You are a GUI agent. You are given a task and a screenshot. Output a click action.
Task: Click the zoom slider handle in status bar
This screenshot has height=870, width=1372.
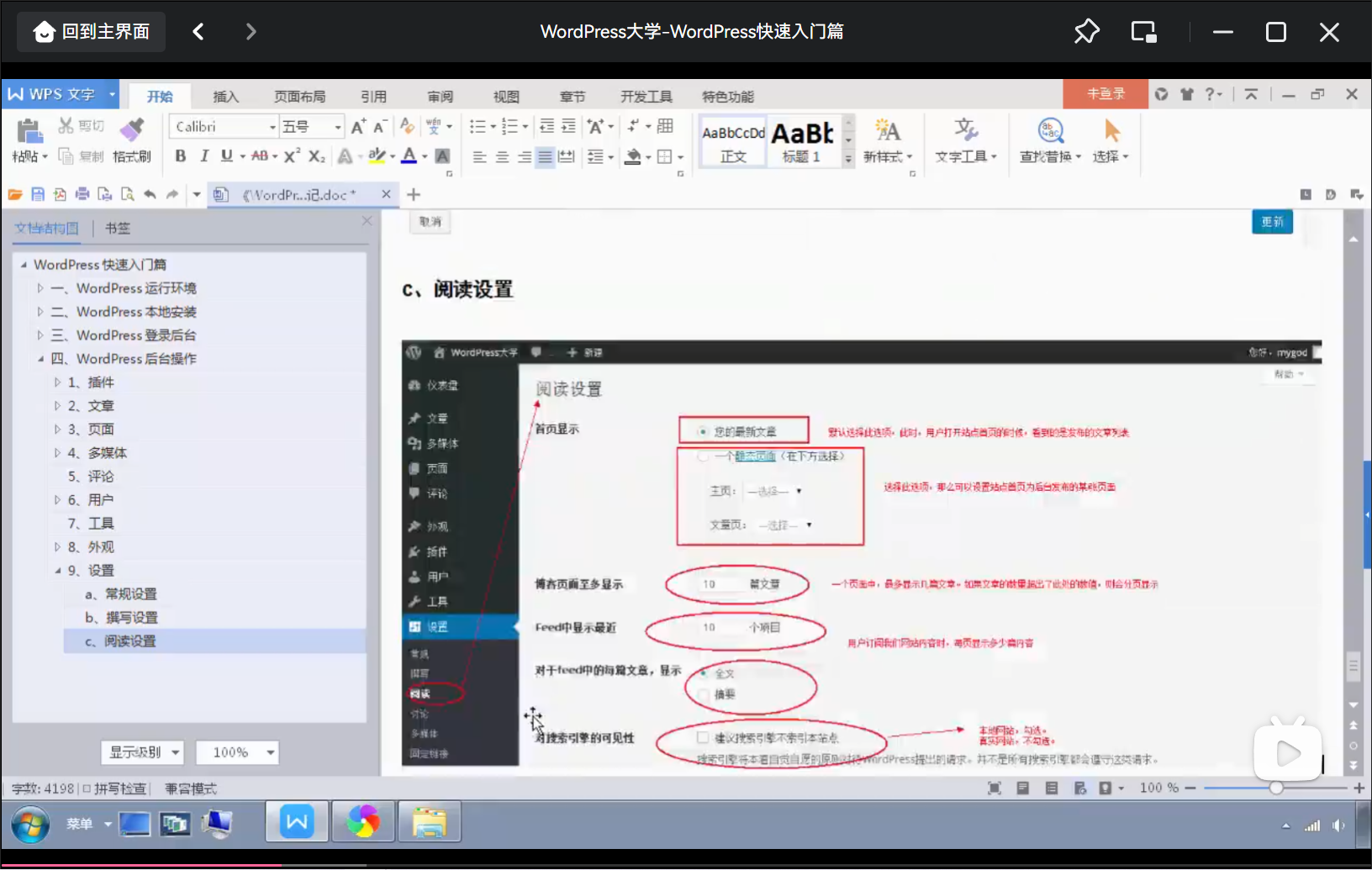pyautogui.click(x=1276, y=788)
